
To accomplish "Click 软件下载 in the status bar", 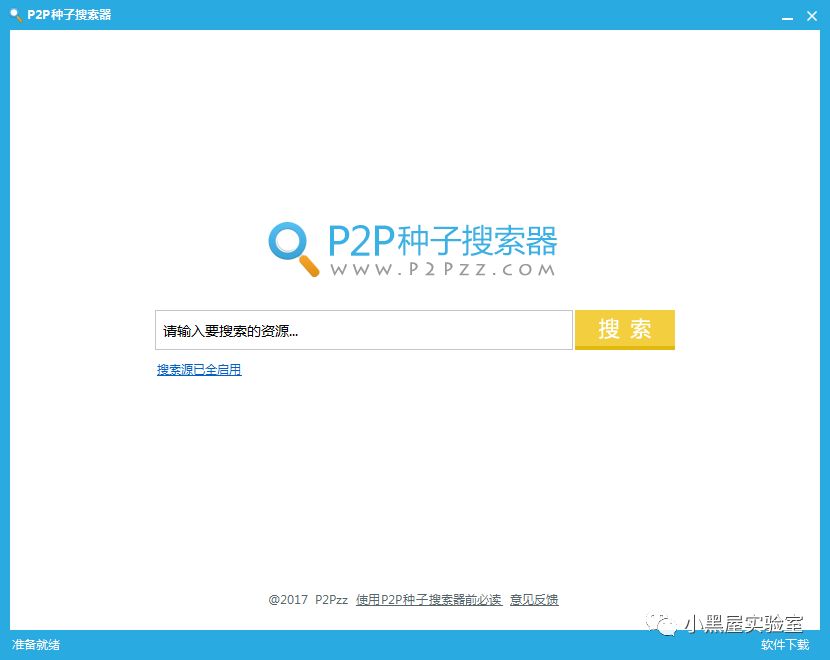I will (785, 644).
